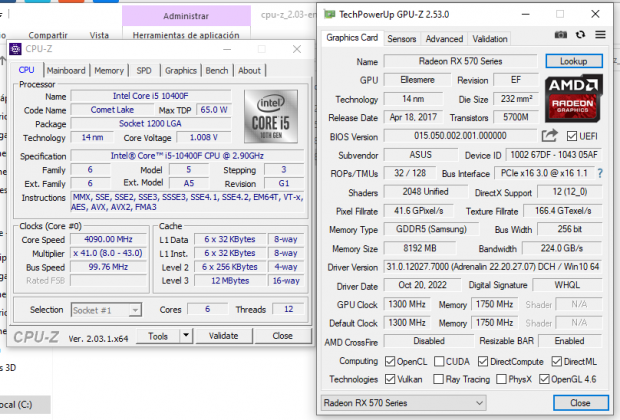Image resolution: width=620 pixels, height=420 pixels.
Task: Toggle the PhysX checkbox
Action: pyautogui.click(x=501, y=379)
